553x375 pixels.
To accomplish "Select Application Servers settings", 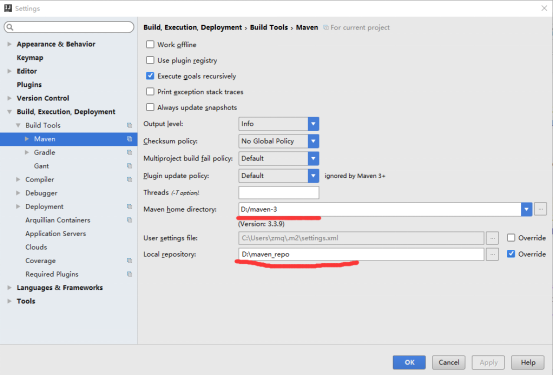I will coord(56,234).
